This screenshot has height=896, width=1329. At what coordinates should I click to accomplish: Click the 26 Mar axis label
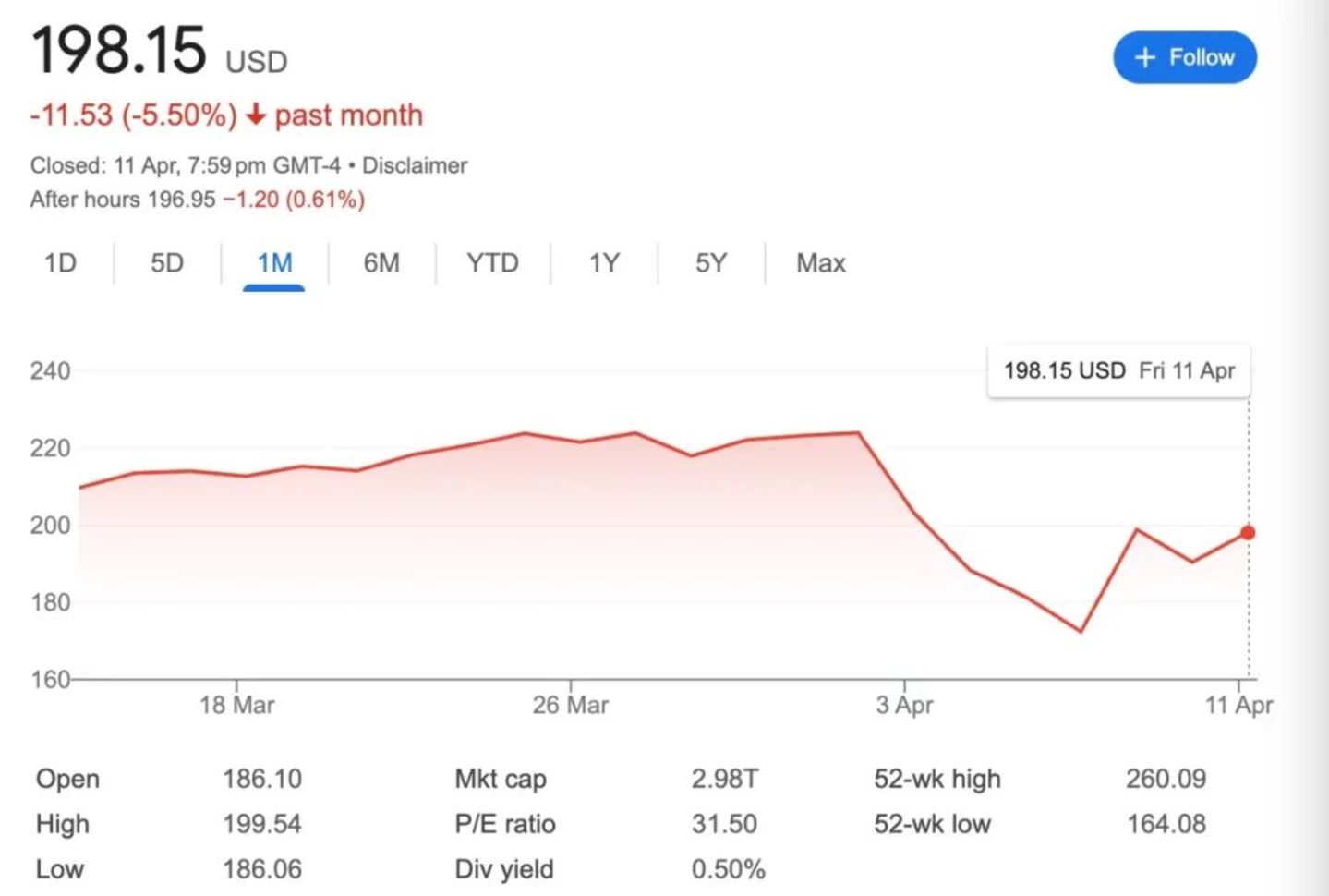click(x=570, y=706)
